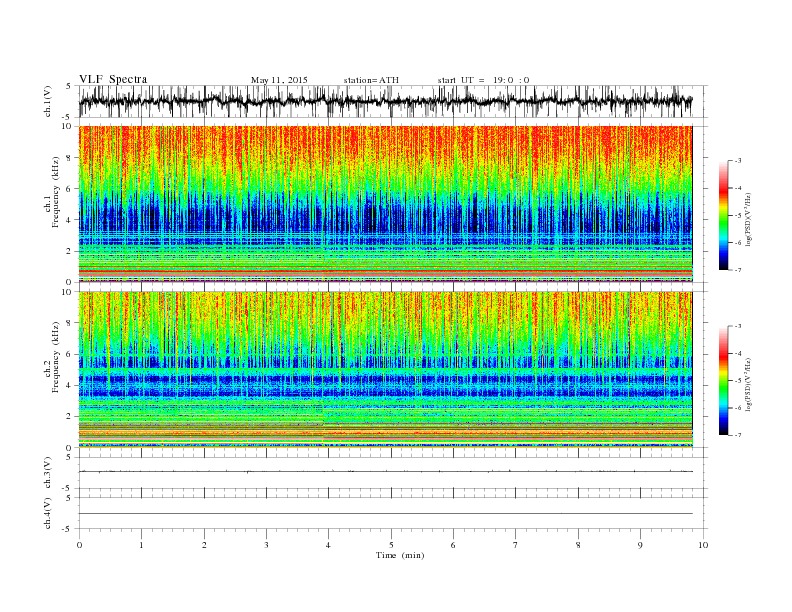
Task: Click inside the ch.1 spectrogram plot
Action: pyautogui.click(x=386, y=204)
